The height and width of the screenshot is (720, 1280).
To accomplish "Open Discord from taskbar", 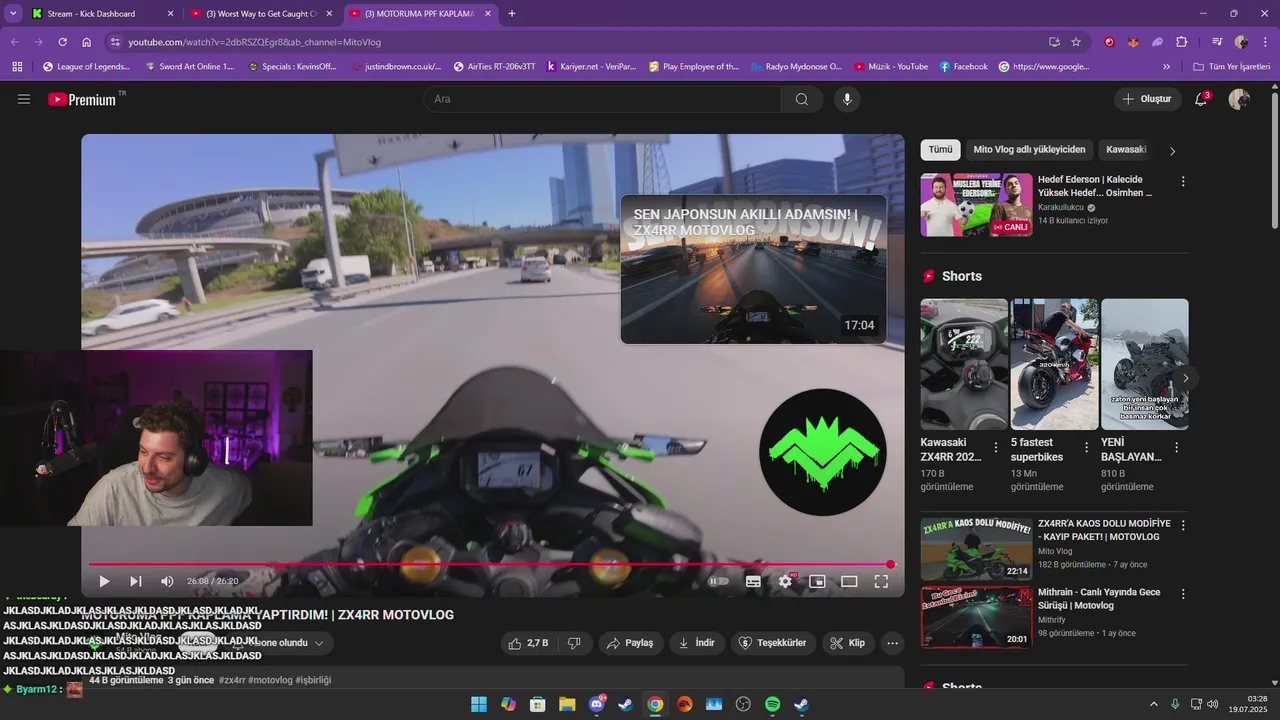I will pos(597,705).
